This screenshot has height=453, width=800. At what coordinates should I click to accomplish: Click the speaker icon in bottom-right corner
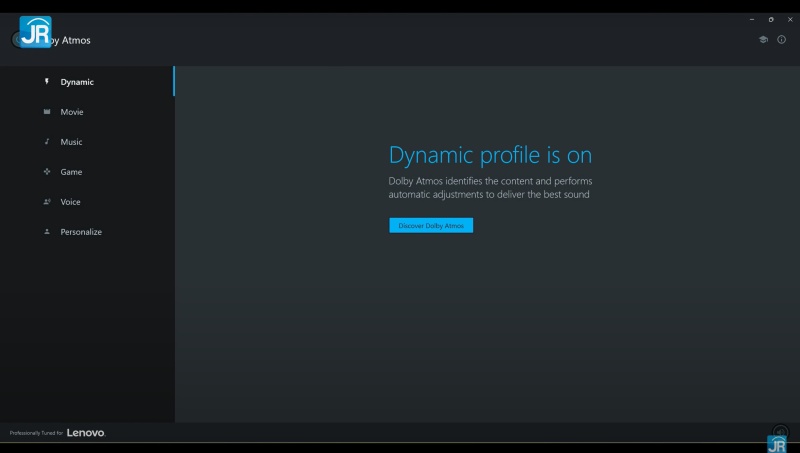tap(780, 431)
